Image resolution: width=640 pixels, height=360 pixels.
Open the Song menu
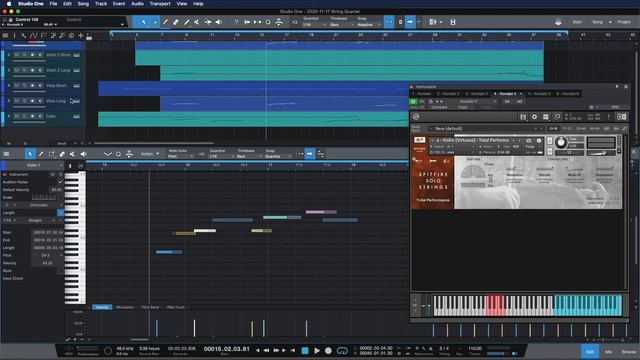tap(83, 4)
